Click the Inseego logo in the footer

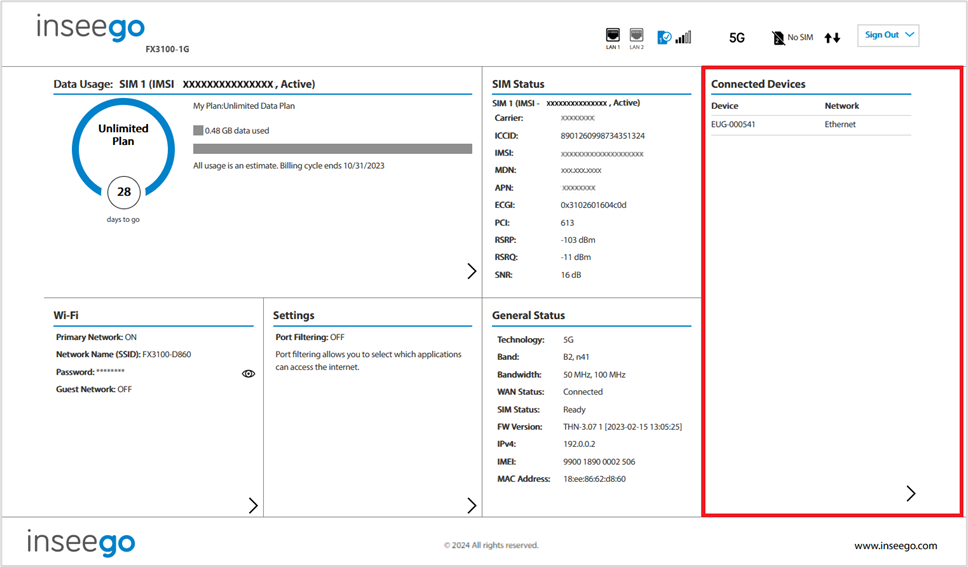tap(81, 542)
